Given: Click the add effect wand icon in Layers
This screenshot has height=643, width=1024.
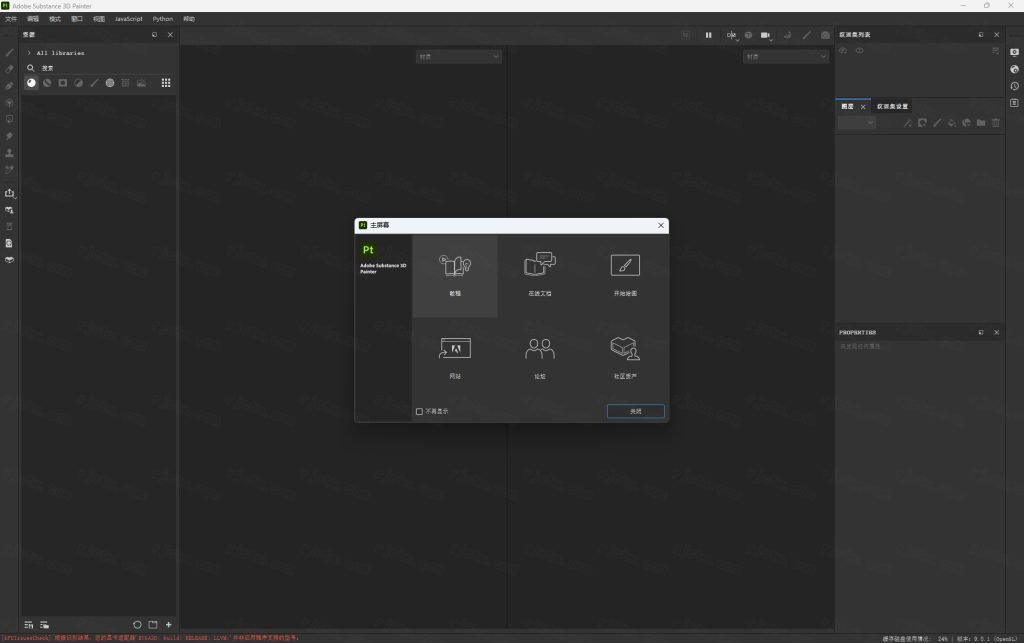Looking at the screenshot, I should (908, 123).
